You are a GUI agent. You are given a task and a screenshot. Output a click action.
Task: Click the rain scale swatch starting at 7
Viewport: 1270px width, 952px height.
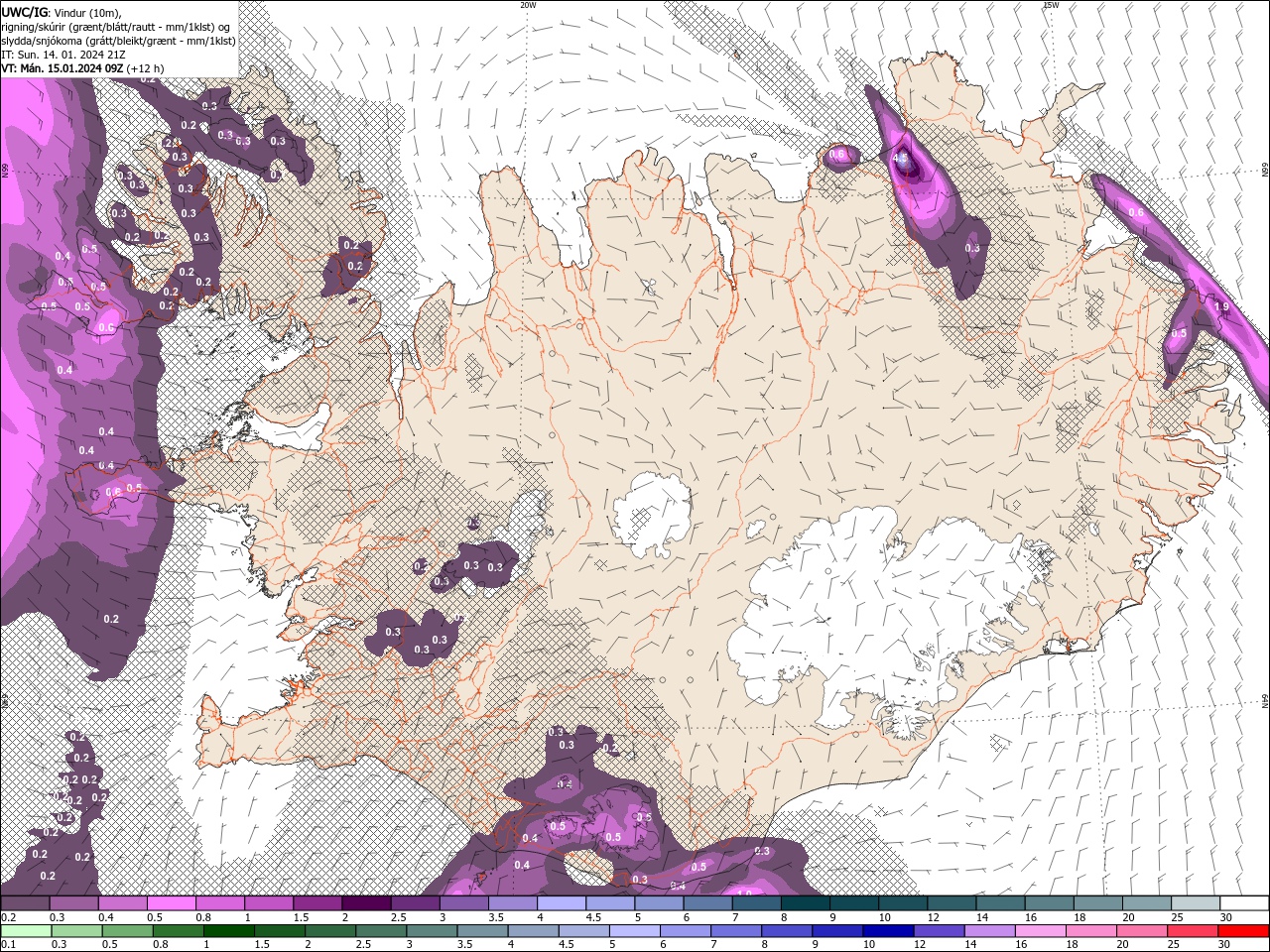pyautogui.click(x=736, y=931)
